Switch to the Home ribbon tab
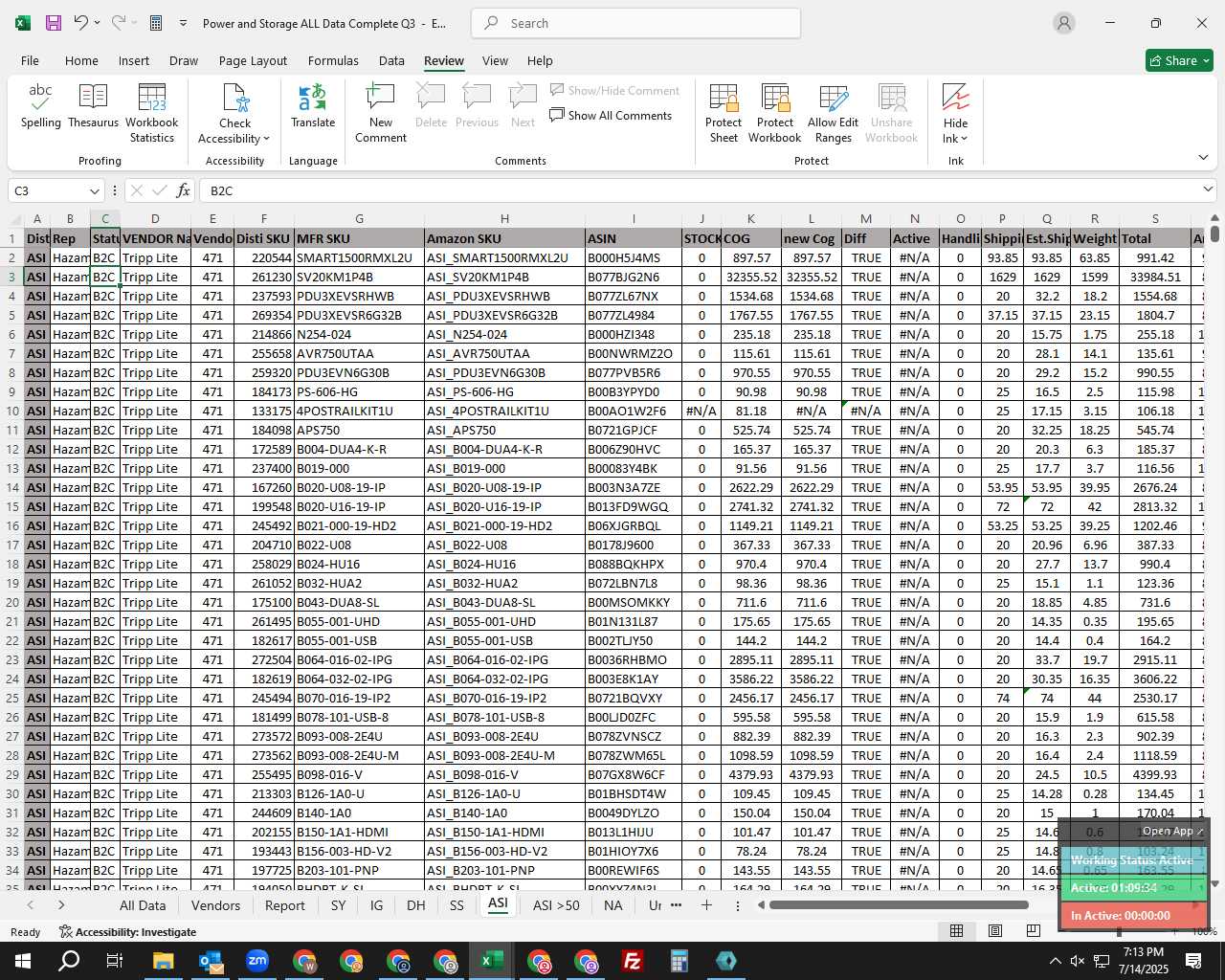Screen dimensions: 1225x980 81,60
